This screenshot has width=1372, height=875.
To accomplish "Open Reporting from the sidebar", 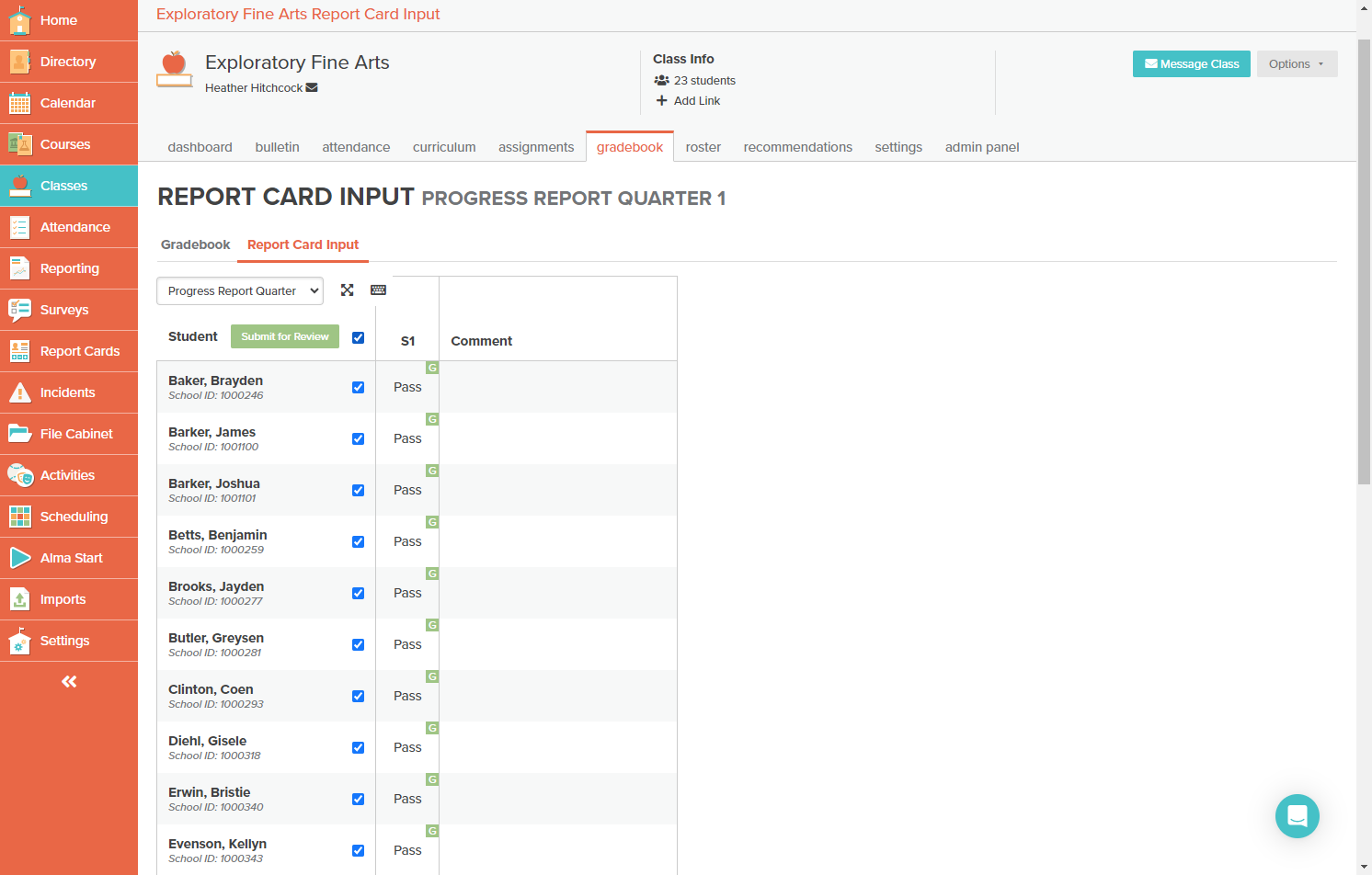I will (x=69, y=268).
